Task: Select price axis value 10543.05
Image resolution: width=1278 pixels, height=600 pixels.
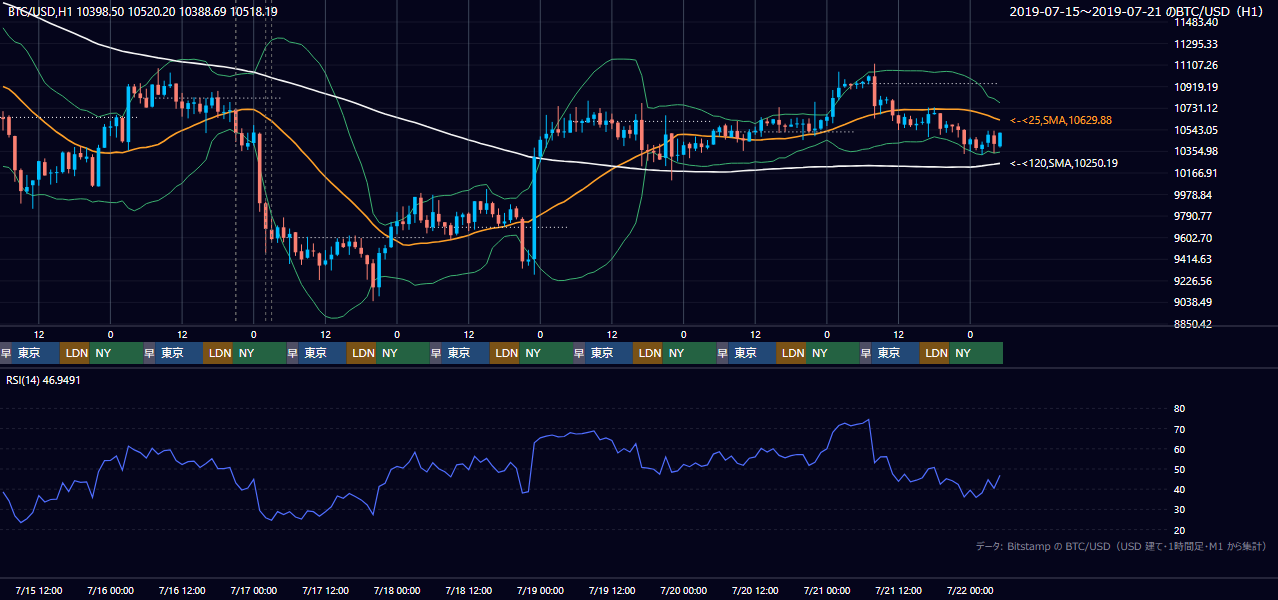Action: point(1196,130)
